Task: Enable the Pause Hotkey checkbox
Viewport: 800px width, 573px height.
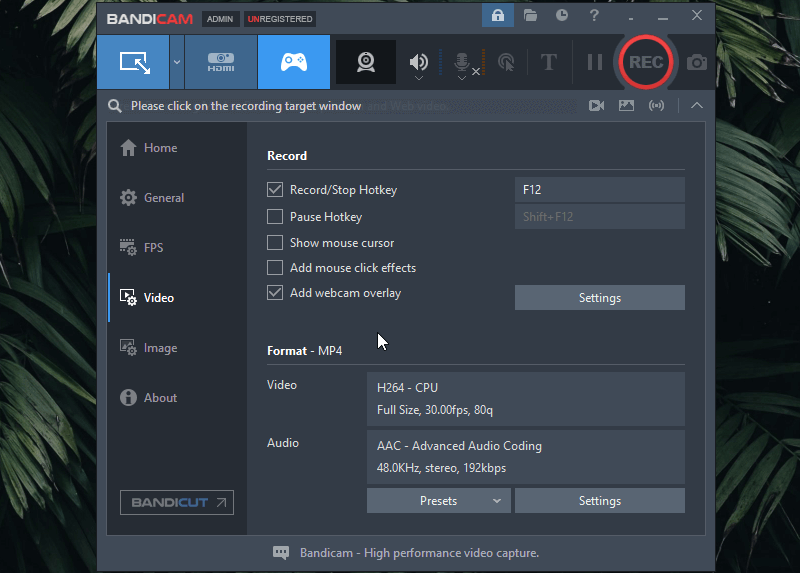Action: tap(275, 217)
